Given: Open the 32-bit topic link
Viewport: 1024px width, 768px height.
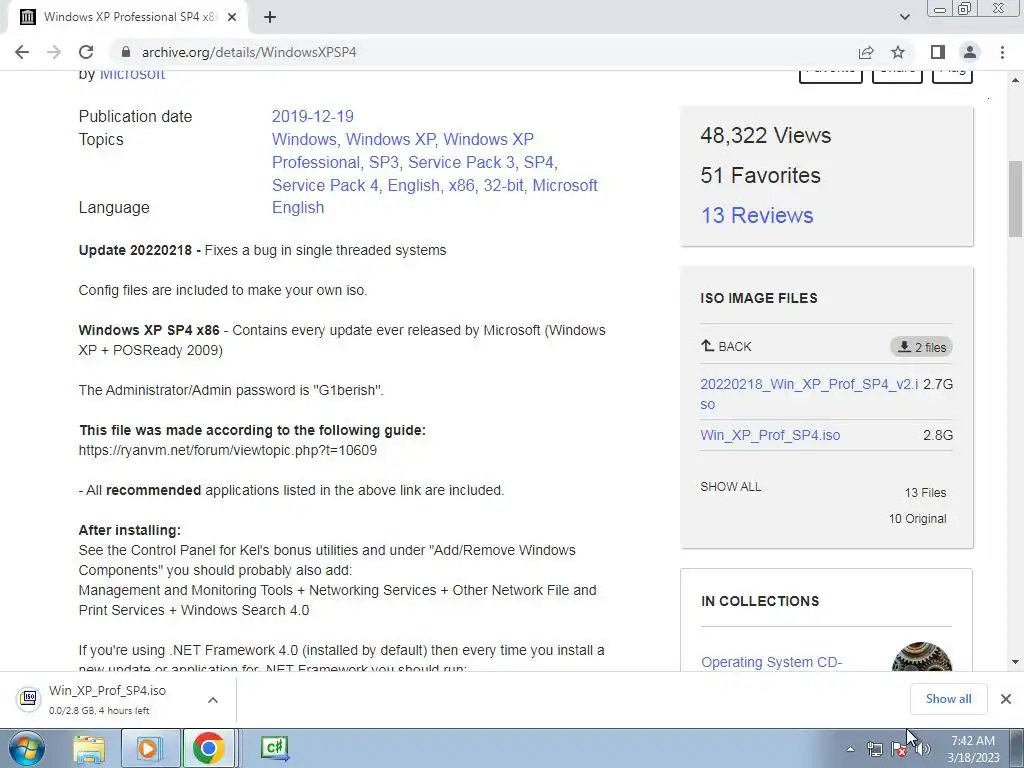Looking at the screenshot, I should point(503,185).
